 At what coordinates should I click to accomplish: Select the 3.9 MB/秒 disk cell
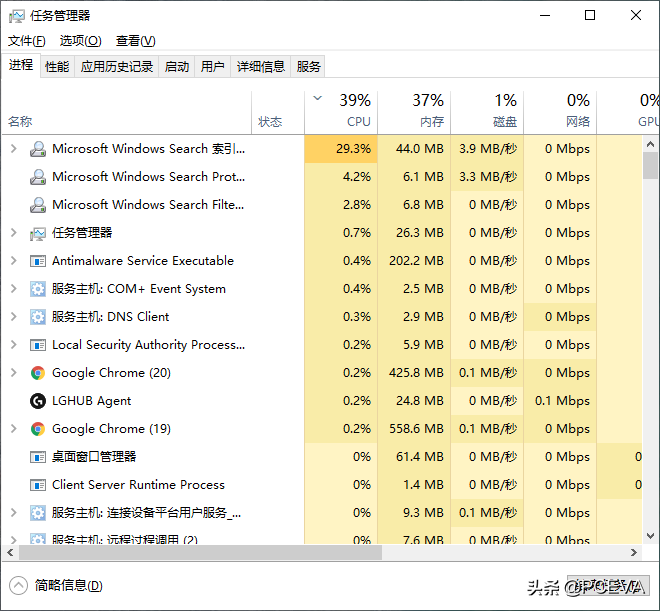[x=487, y=149]
